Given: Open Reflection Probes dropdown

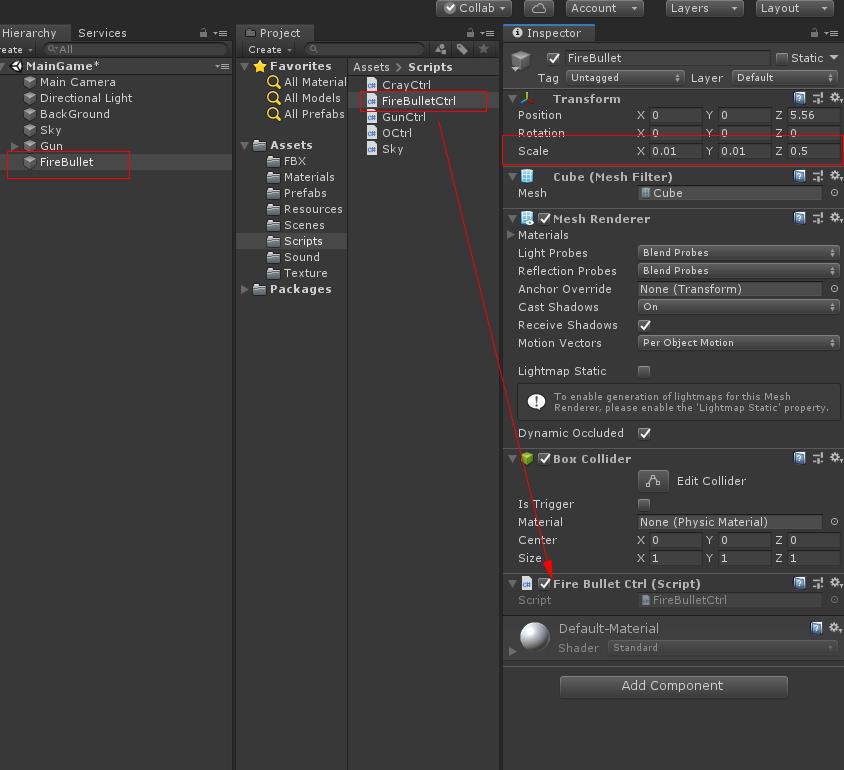Looking at the screenshot, I should click(x=738, y=271).
